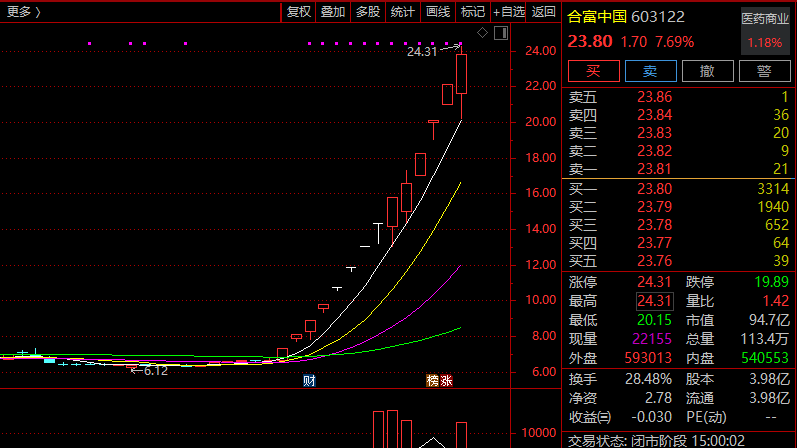797x448 pixels.
Task: Click the 榜 ranking marker icon
Action: click(x=433, y=381)
